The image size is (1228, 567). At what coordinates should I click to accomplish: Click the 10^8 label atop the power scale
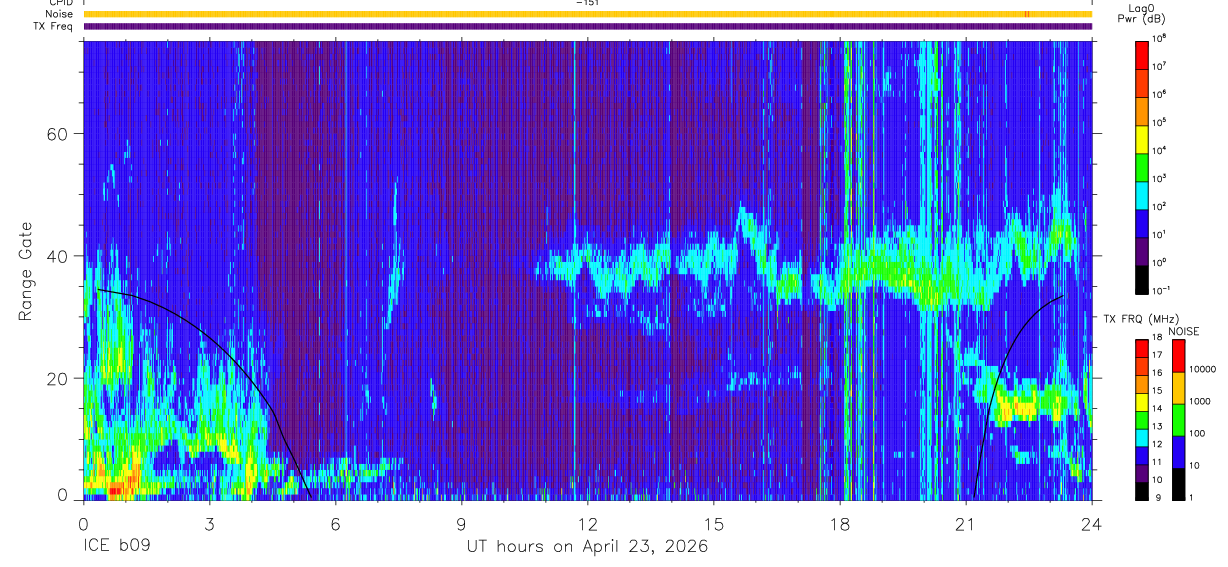coord(1159,38)
